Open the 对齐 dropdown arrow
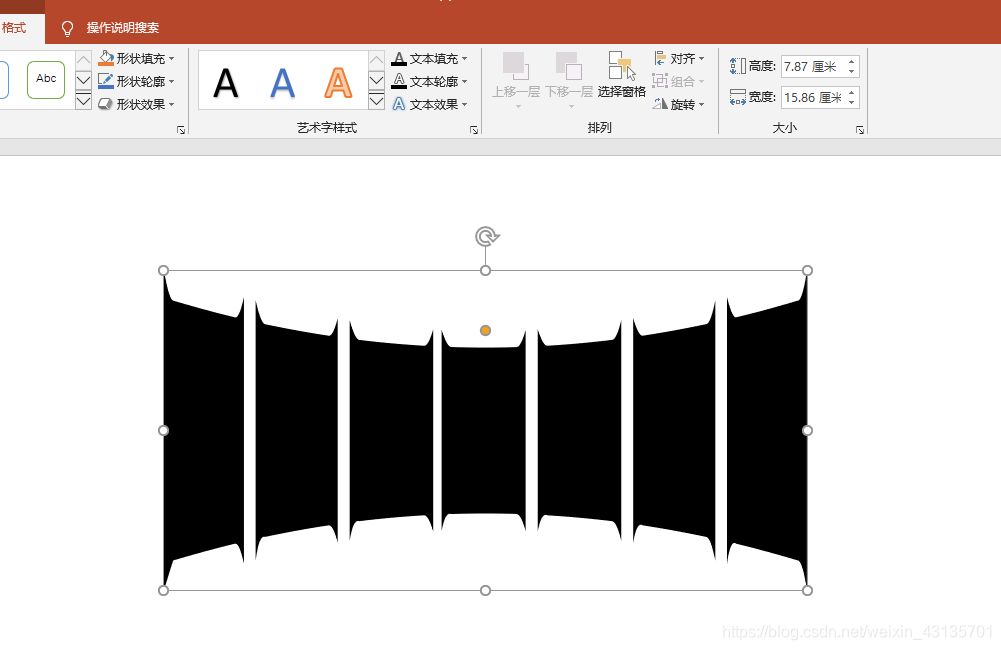The image size is (1001, 650). pos(702,59)
